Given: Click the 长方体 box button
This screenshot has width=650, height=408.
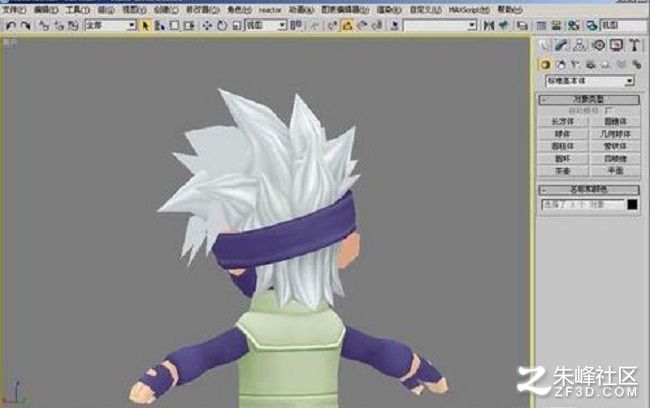Looking at the screenshot, I should 563,121.
